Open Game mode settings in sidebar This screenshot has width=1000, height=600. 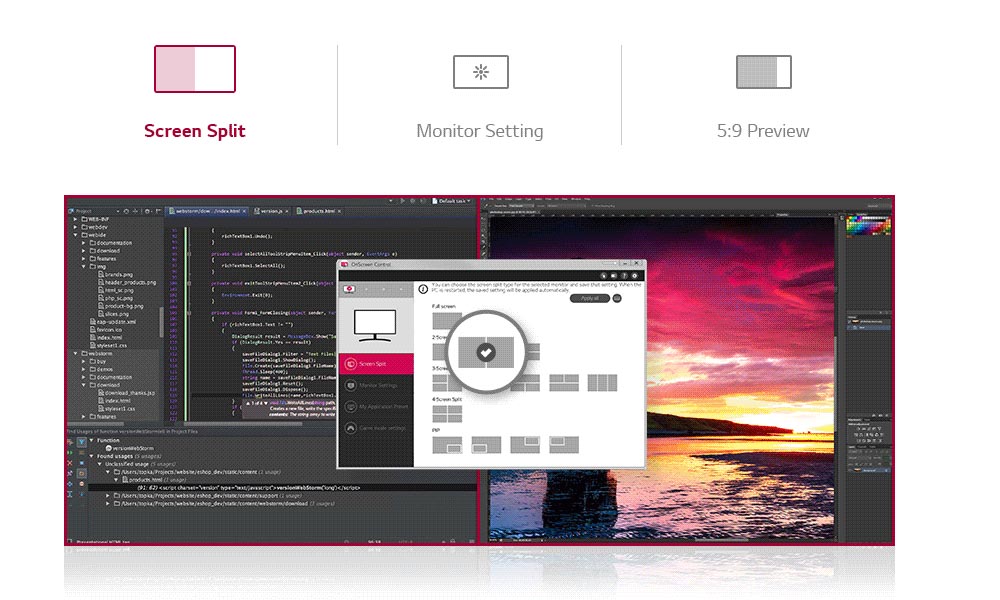click(x=376, y=428)
